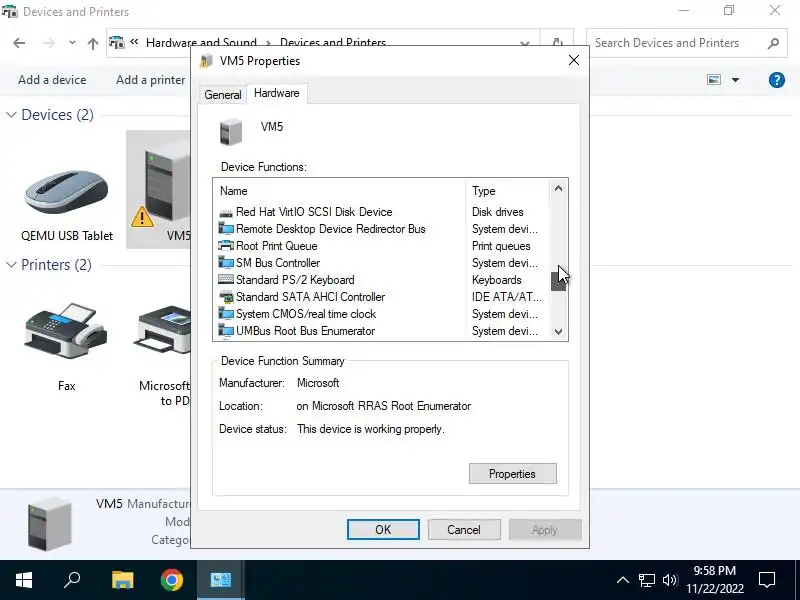Open the notification center icon
The height and width of the screenshot is (600, 800).
[767, 580]
